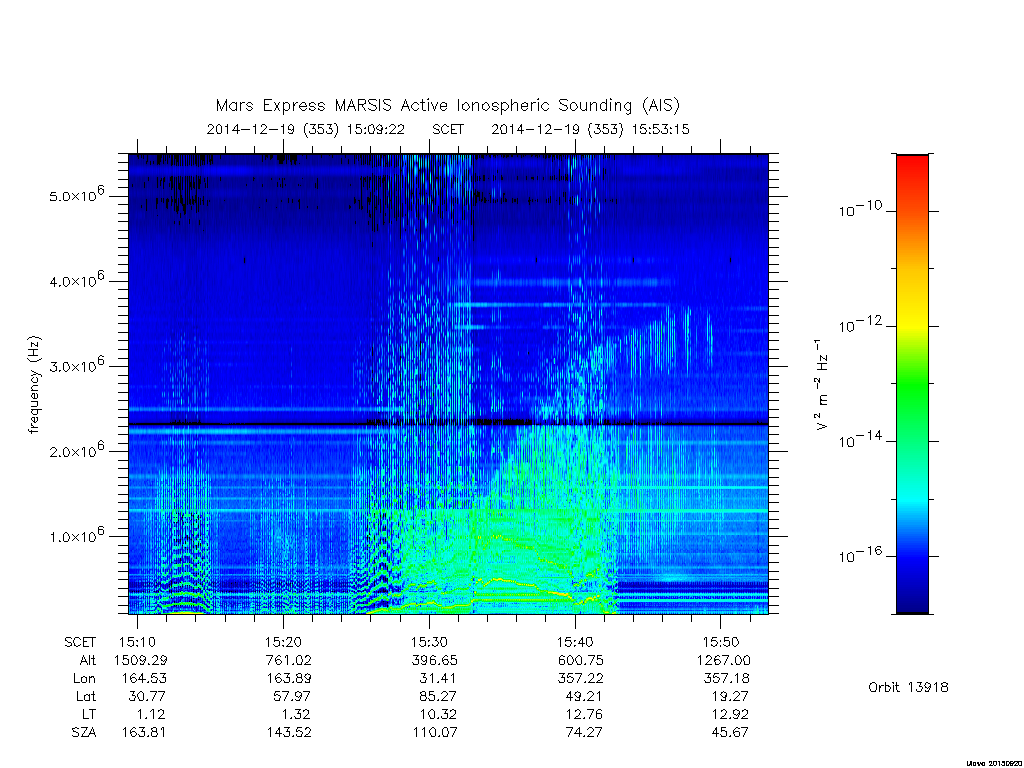Click the plot title mentioning MARSIS
This screenshot has height=768, width=1024.
(447, 106)
